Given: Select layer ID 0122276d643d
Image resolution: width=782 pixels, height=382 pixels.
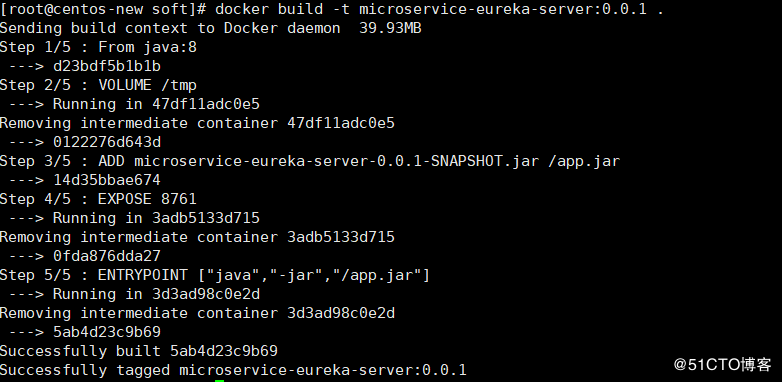Looking at the screenshot, I should (107, 142).
